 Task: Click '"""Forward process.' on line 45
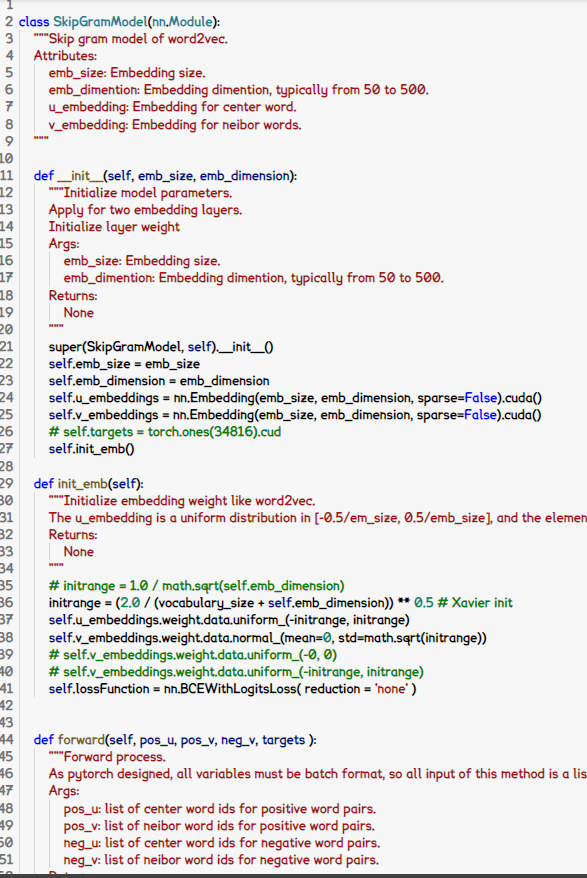(107, 756)
